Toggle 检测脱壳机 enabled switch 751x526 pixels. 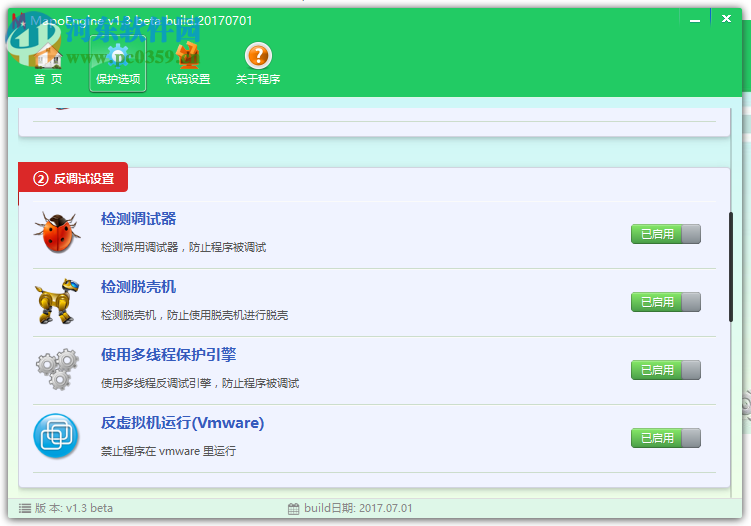click(x=666, y=302)
